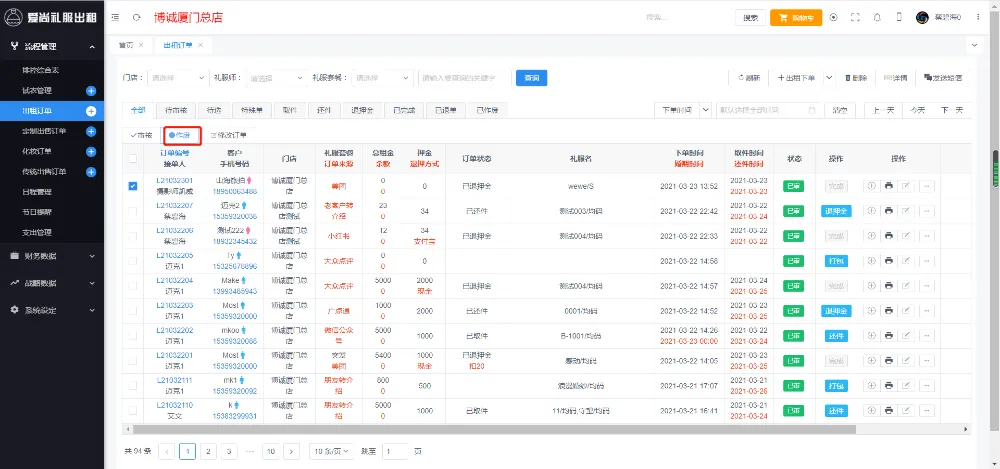Tick the select-all checkbox in the table header

133,158
